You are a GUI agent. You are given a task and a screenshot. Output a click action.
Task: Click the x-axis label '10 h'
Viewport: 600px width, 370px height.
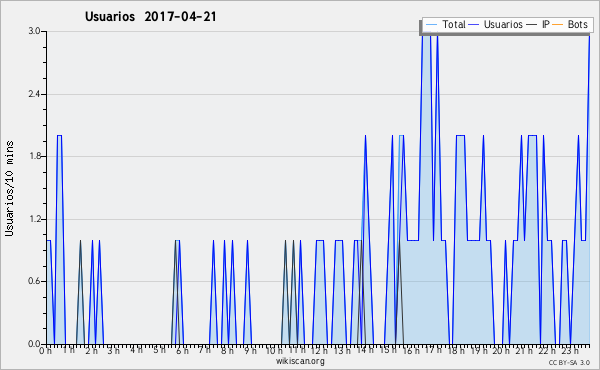(274, 350)
